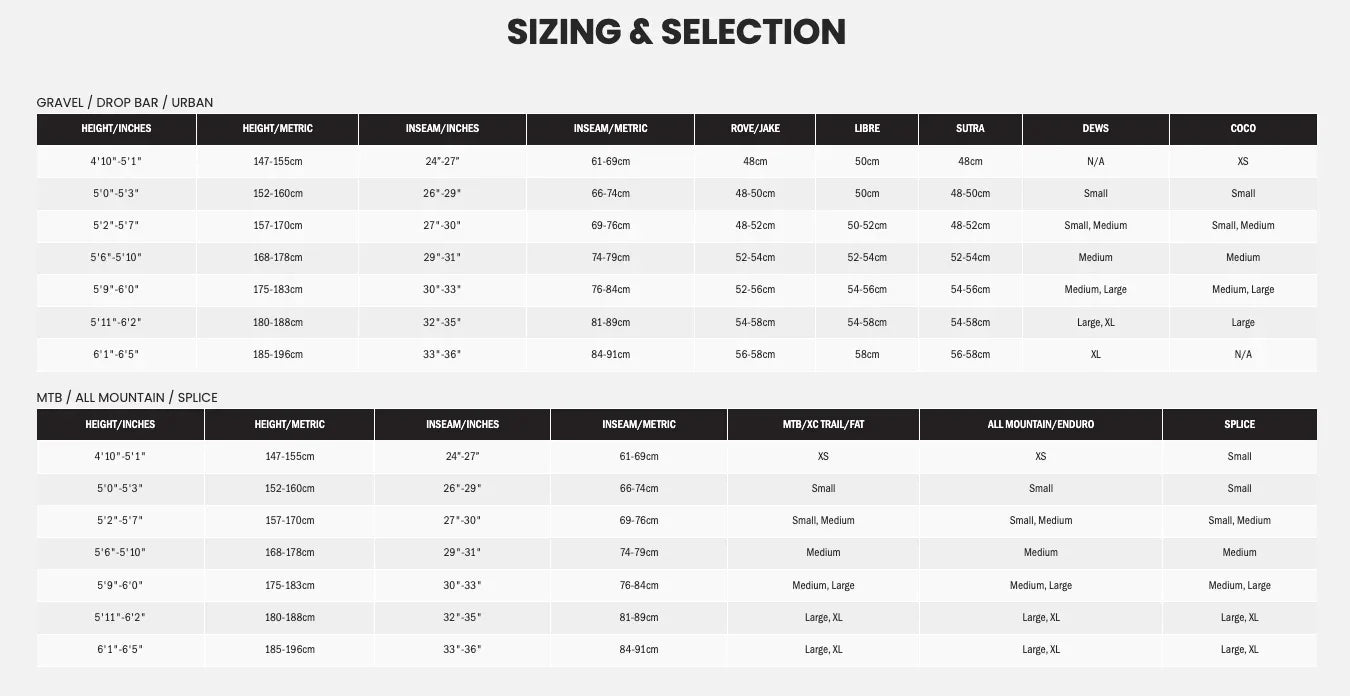Click the MTB/XC TRAIL/FAT column header
Viewport: 1350px width, 696px height.
click(823, 424)
